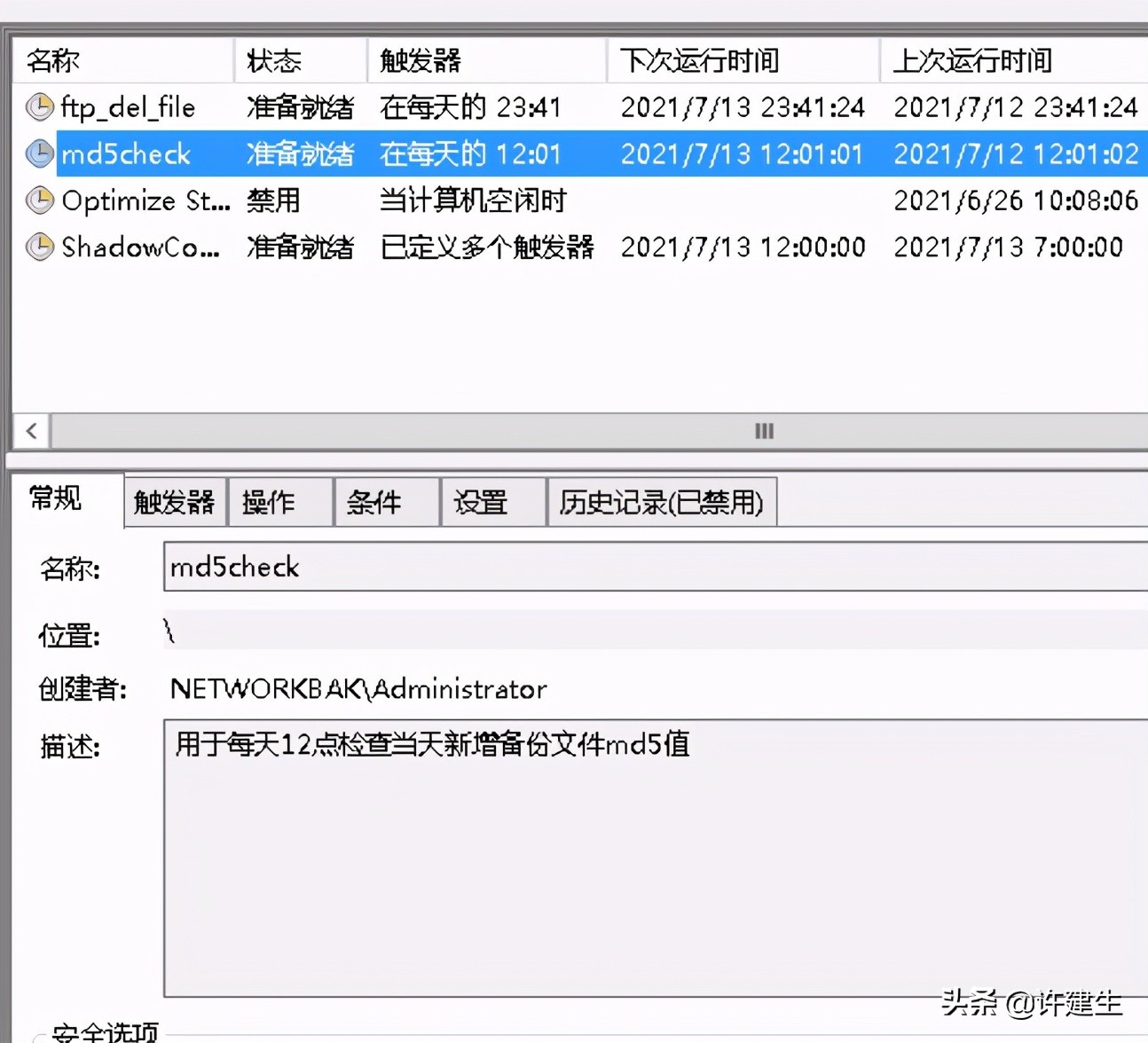Click the 常规 tab
Viewport: 1148px width, 1043px height.
pyautogui.click(x=55, y=499)
